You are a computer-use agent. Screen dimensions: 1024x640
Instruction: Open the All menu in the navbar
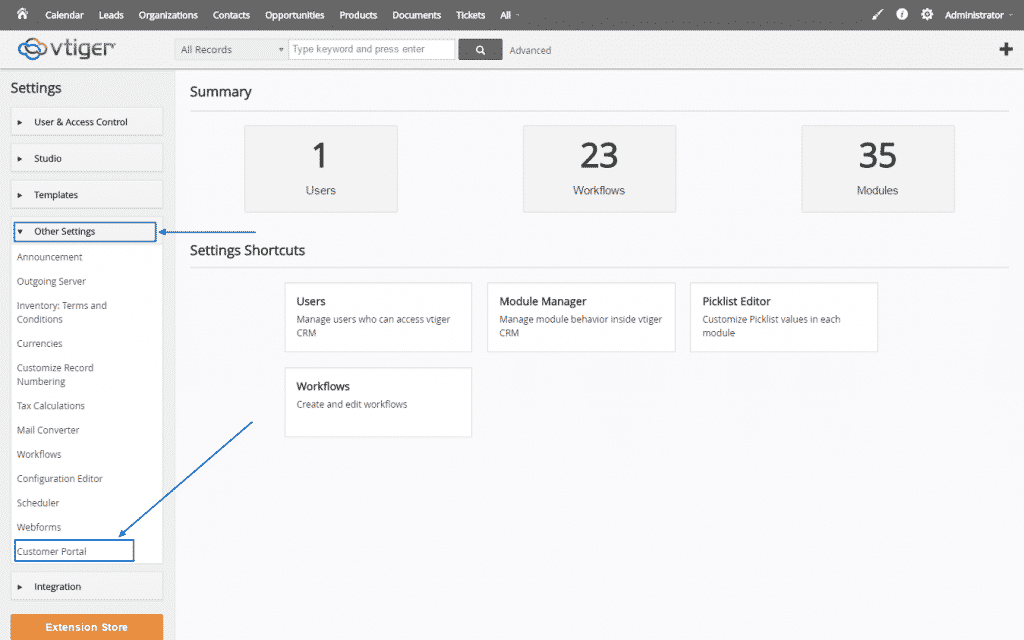click(508, 15)
